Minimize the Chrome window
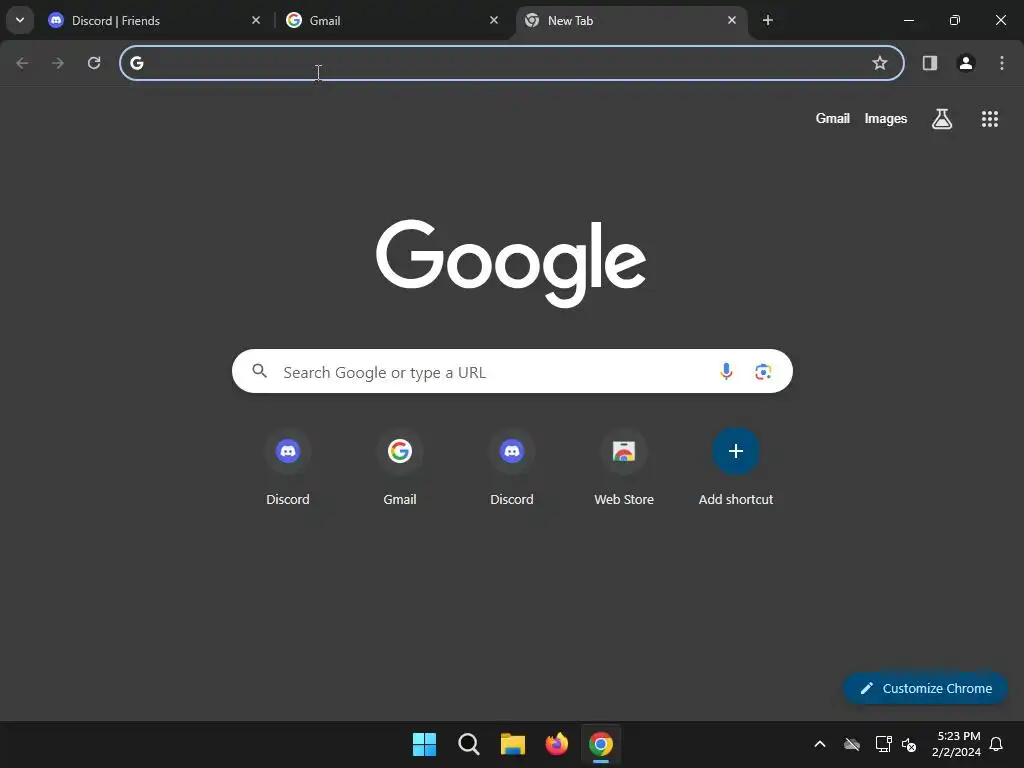 (908, 20)
